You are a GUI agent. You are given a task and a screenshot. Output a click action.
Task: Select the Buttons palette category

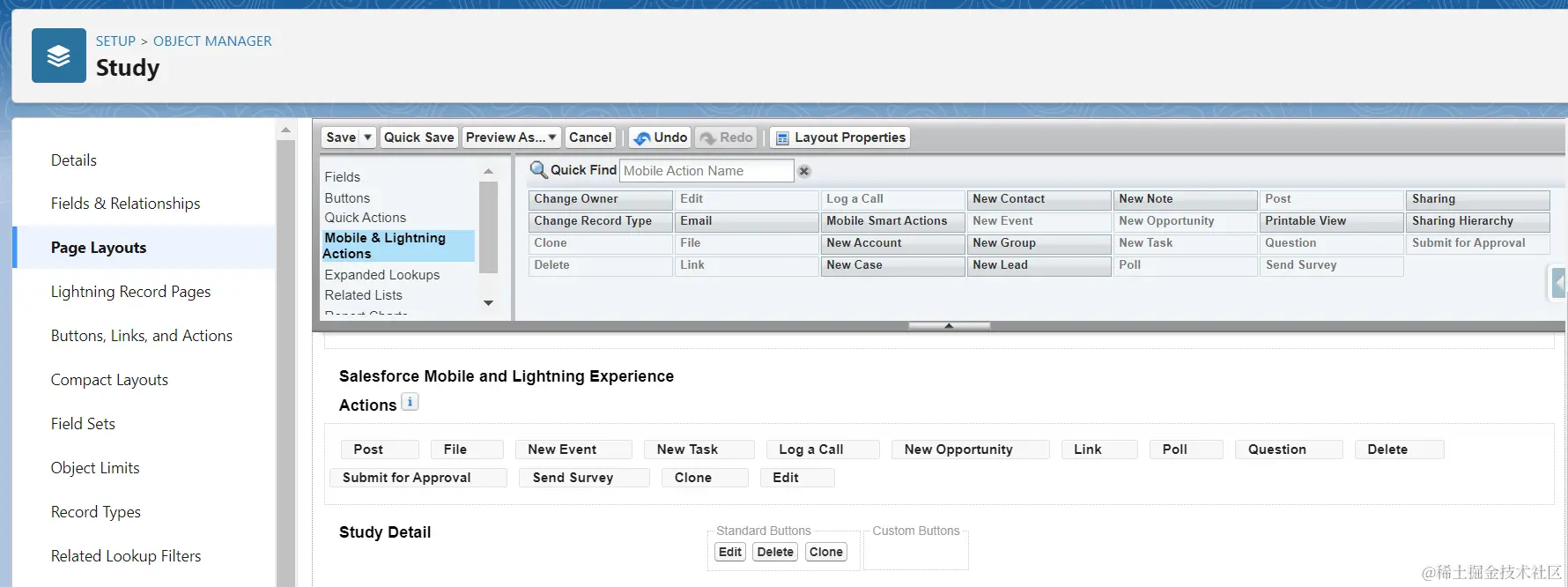coord(347,198)
